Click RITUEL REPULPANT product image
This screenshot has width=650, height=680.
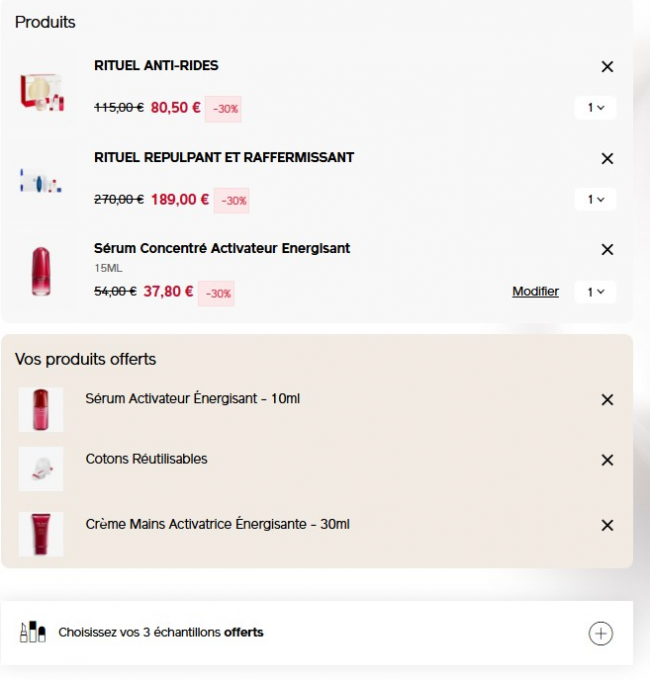click(41, 184)
